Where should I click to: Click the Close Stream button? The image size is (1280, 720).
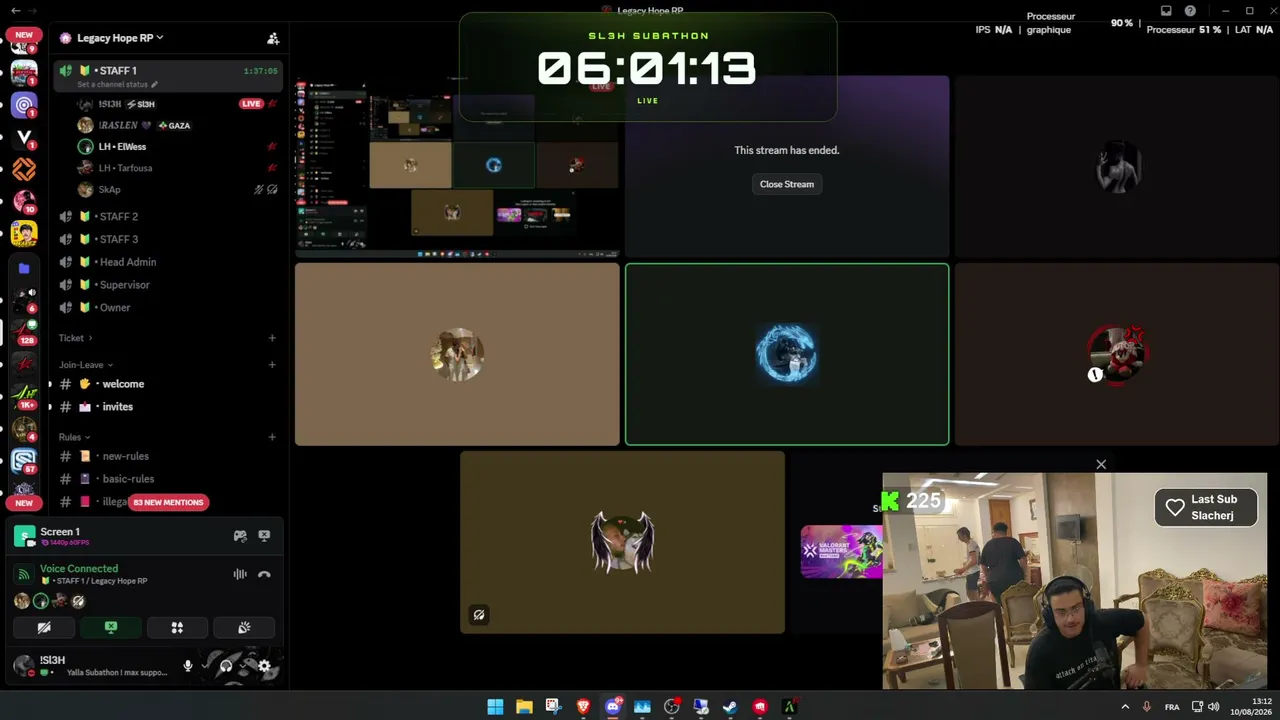click(x=787, y=184)
